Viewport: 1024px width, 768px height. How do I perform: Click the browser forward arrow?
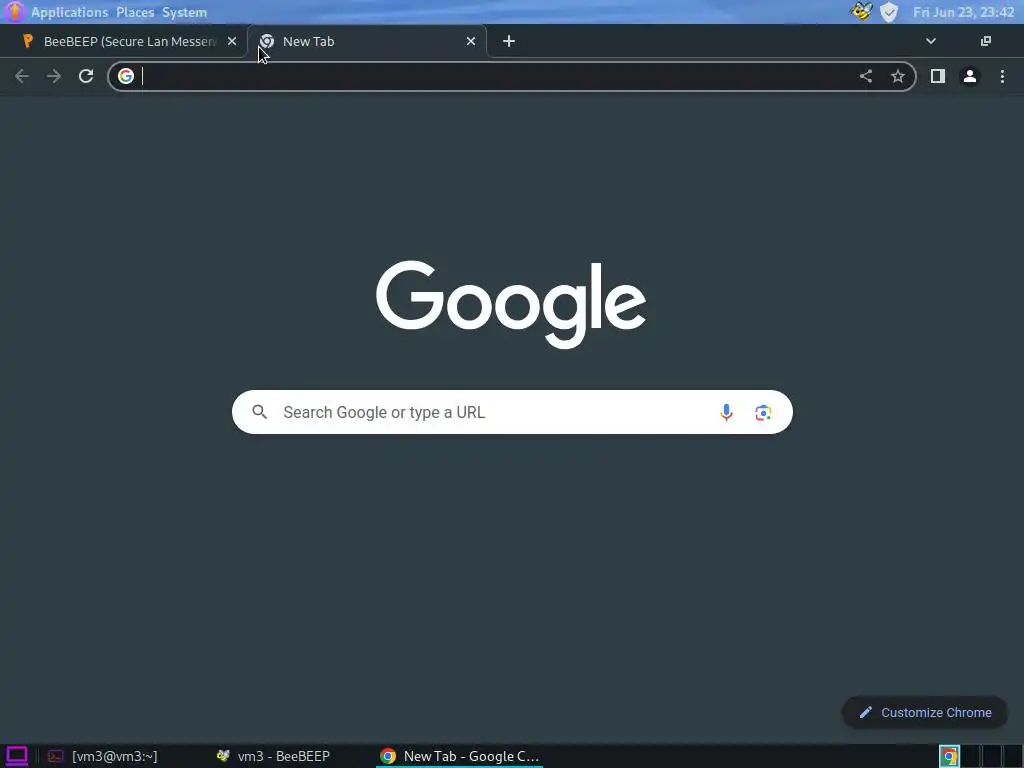click(x=54, y=76)
